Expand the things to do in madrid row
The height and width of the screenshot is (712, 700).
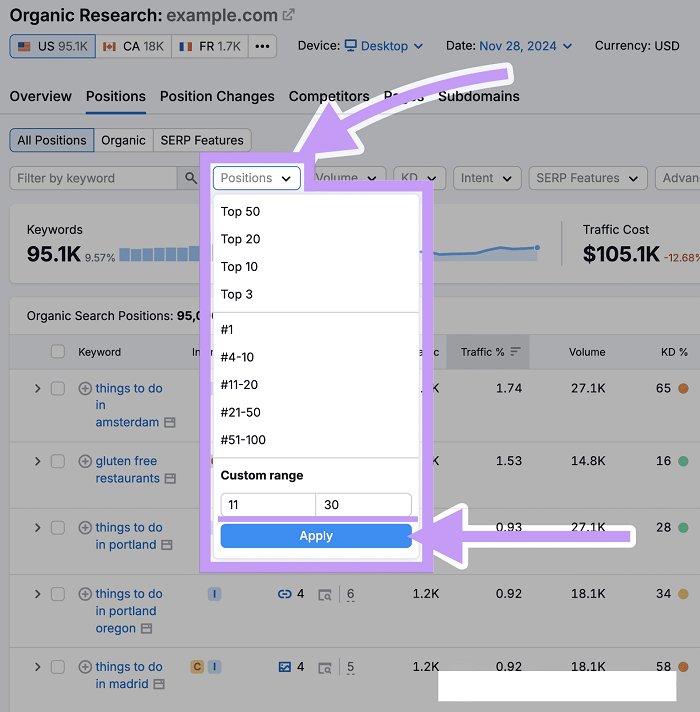click(x=38, y=667)
